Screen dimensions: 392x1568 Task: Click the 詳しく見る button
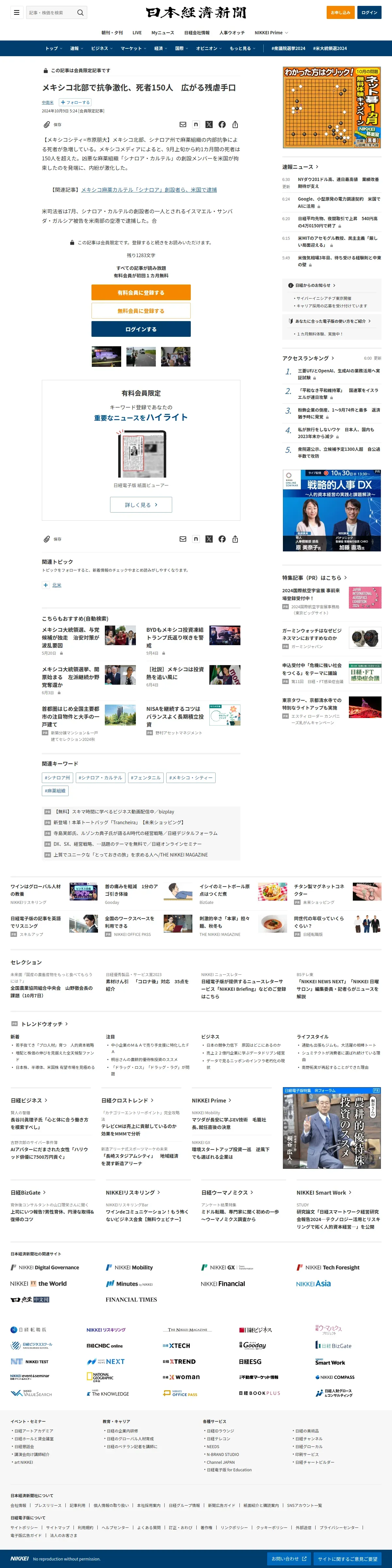pyautogui.click(x=140, y=505)
